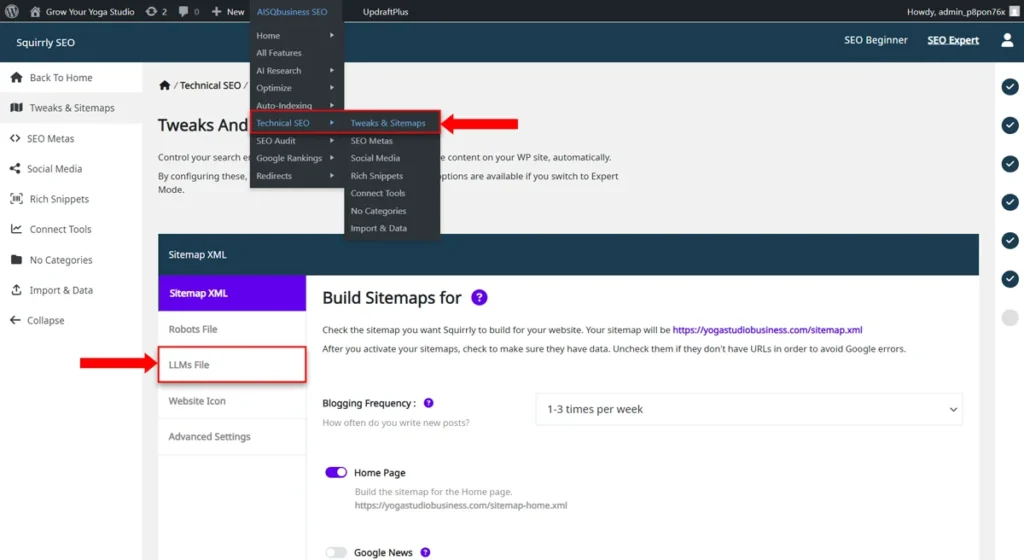The height and width of the screenshot is (560, 1024).
Task: Click the sitemap-home.xml URL text
Action: pyautogui.click(x=460, y=505)
